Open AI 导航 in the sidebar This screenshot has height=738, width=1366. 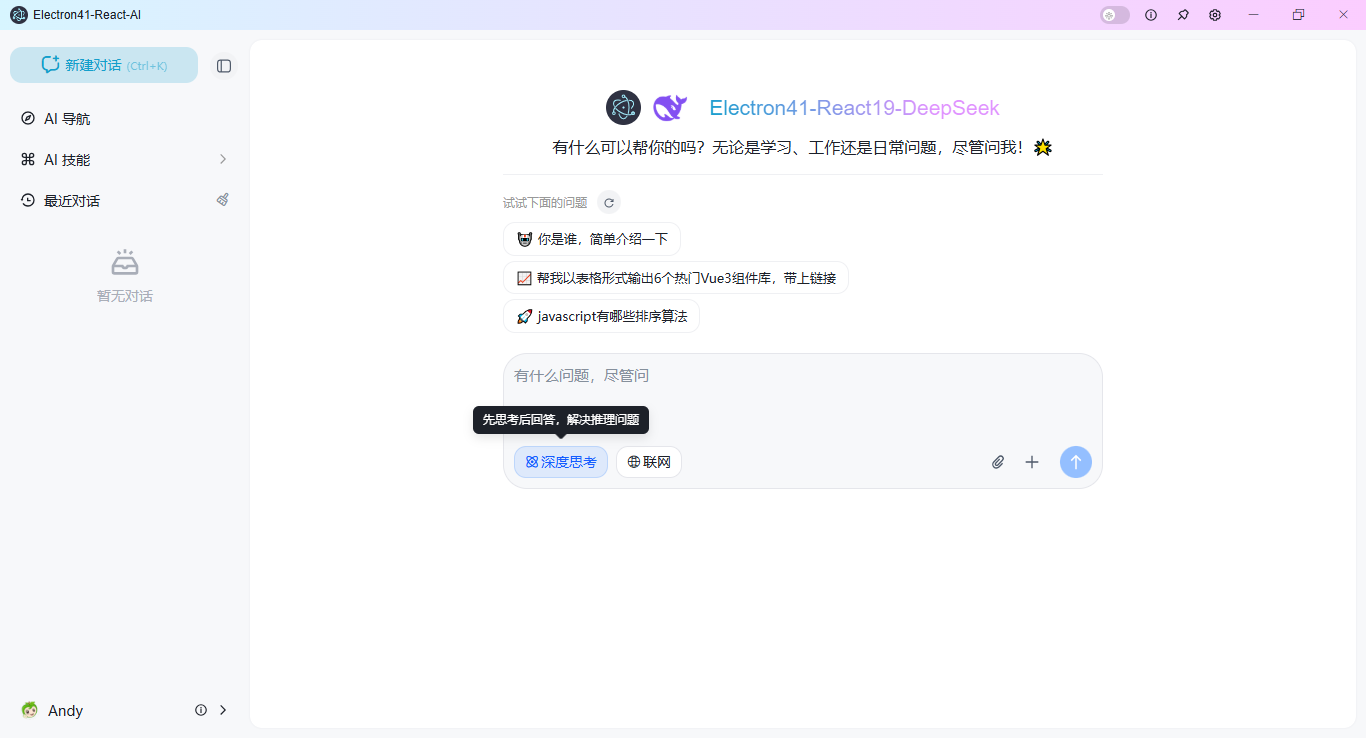125,119
